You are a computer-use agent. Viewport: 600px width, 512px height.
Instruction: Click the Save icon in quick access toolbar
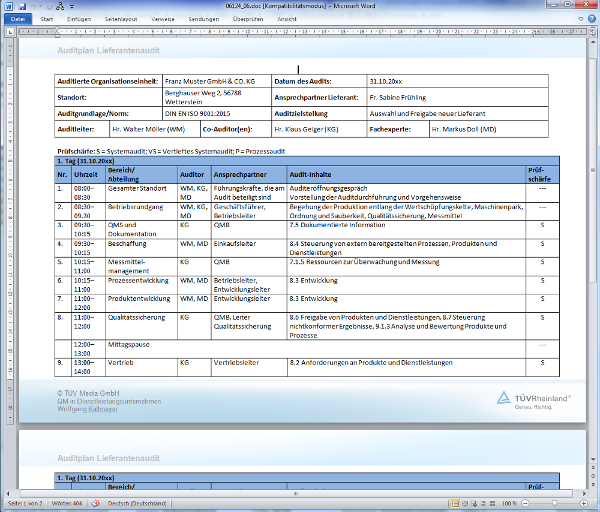(x=21, y=6)
